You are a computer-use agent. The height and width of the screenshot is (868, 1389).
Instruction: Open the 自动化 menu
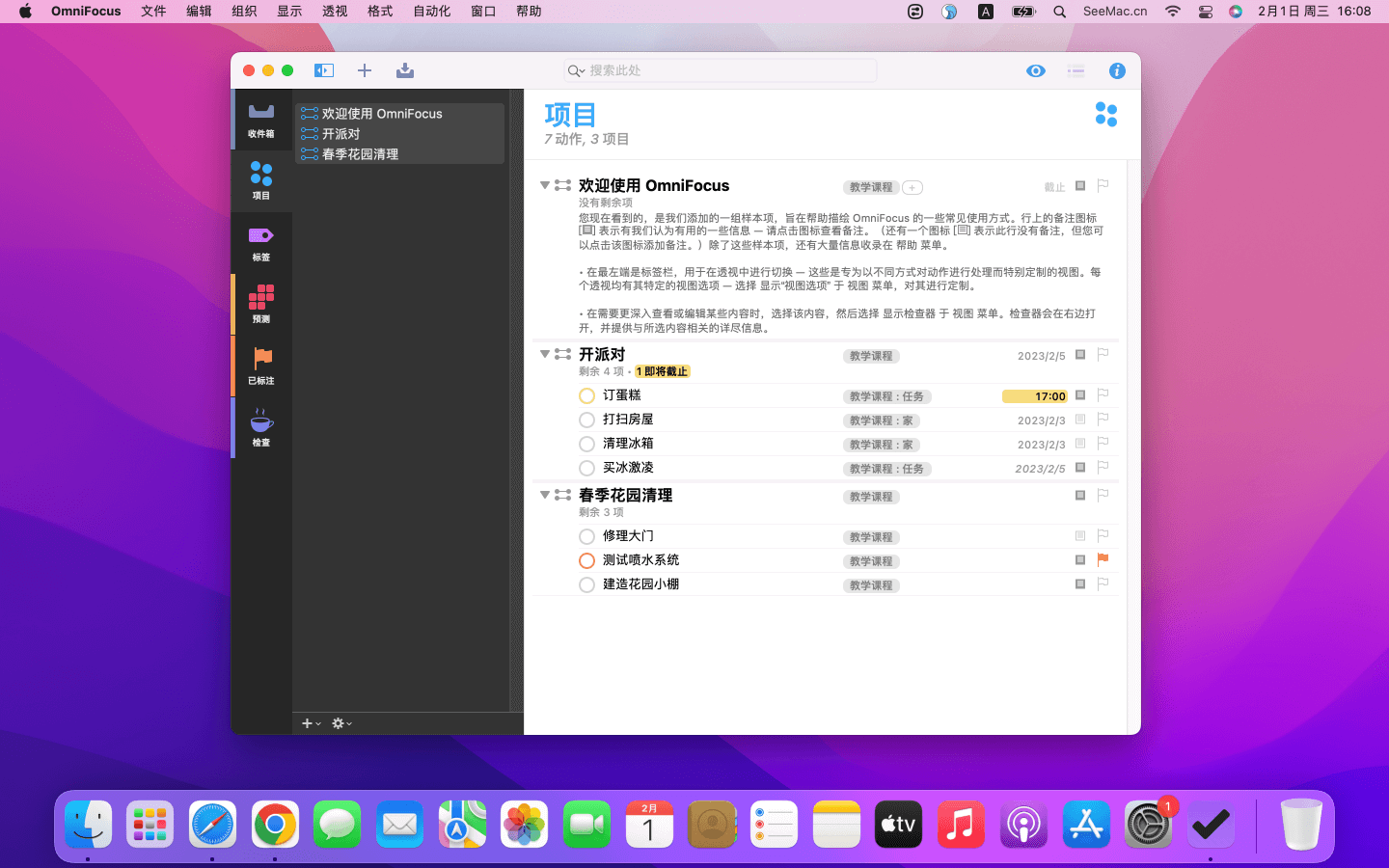pyautogui.click(x=431, y=12)
